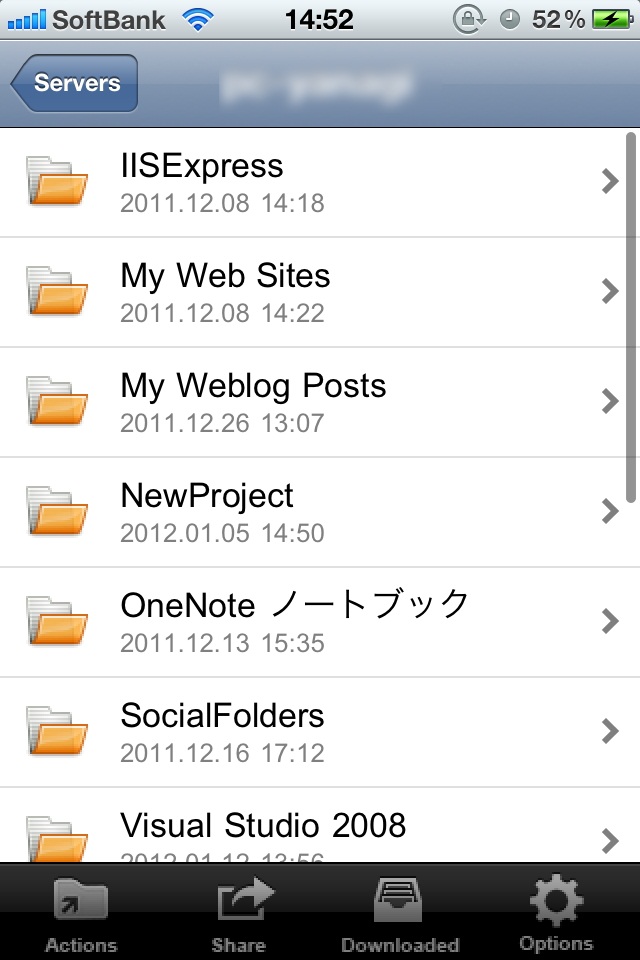Open the My Web Sites folder
This screenshot has width=640, height=960.
[x=300, y=291]
